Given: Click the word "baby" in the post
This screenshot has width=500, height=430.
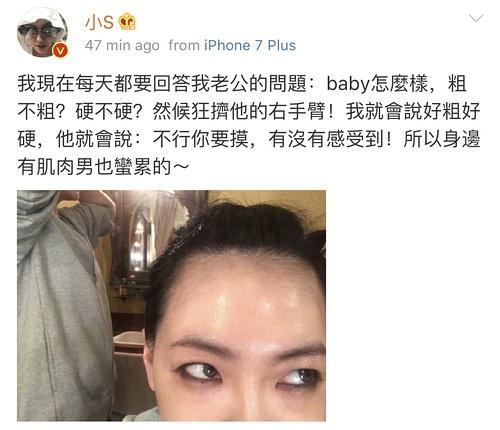Looking at the screenshot, I should [x=348, y=83].
